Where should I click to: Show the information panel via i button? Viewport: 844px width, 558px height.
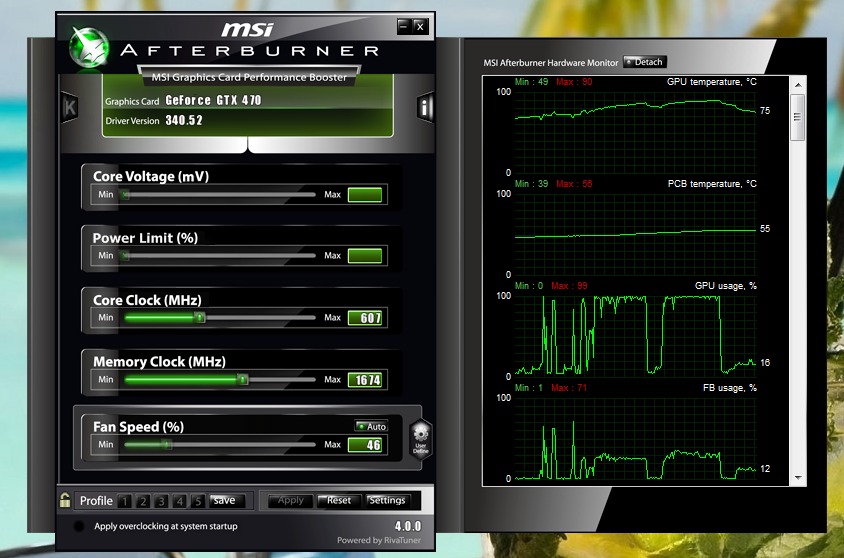pyautogui.click(x=425, y=108)
